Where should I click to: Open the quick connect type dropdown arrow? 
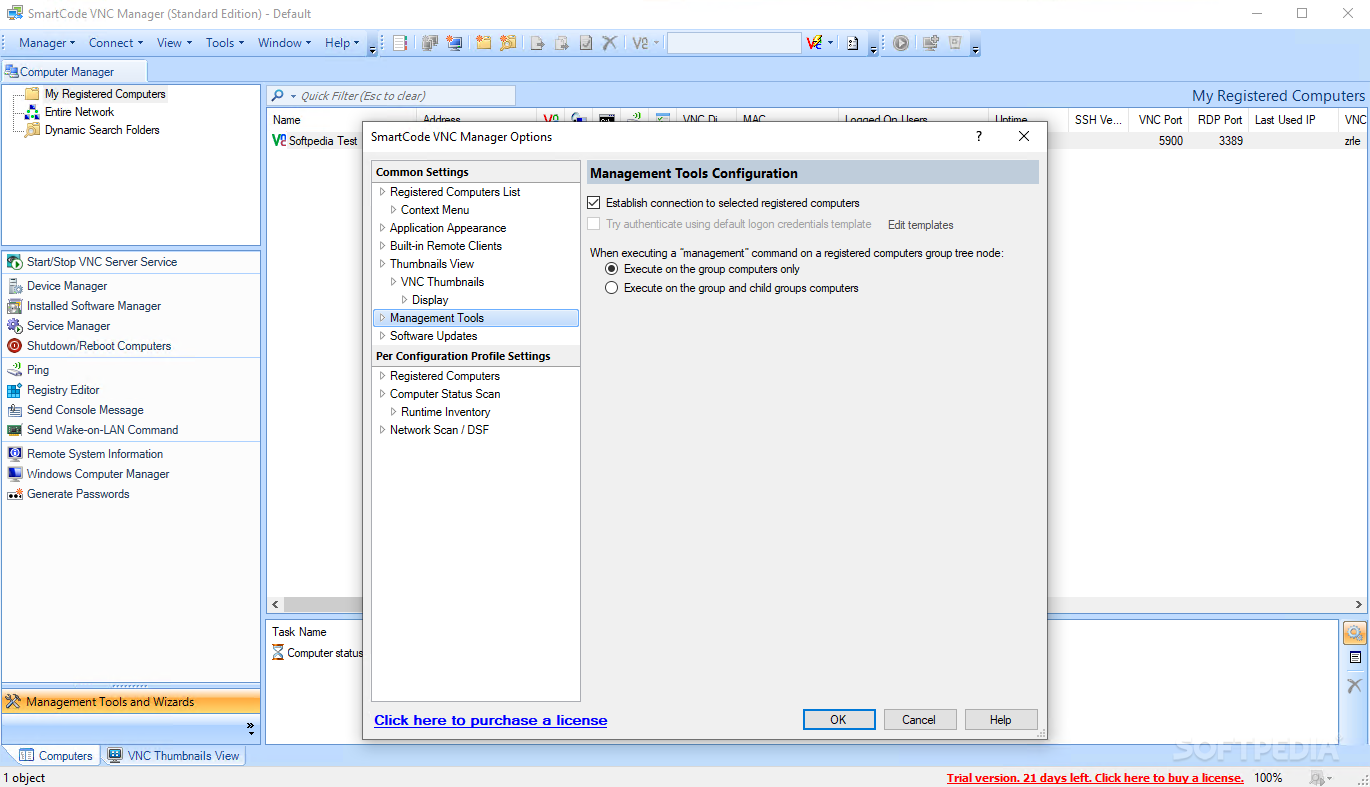coord(831,43)
